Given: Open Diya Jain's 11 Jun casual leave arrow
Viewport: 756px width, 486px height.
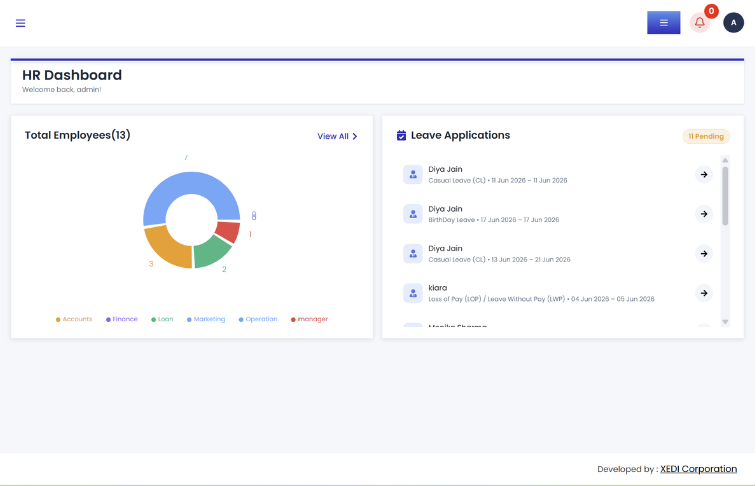Looking at the screenshot, I should click(x=704, y=175).
